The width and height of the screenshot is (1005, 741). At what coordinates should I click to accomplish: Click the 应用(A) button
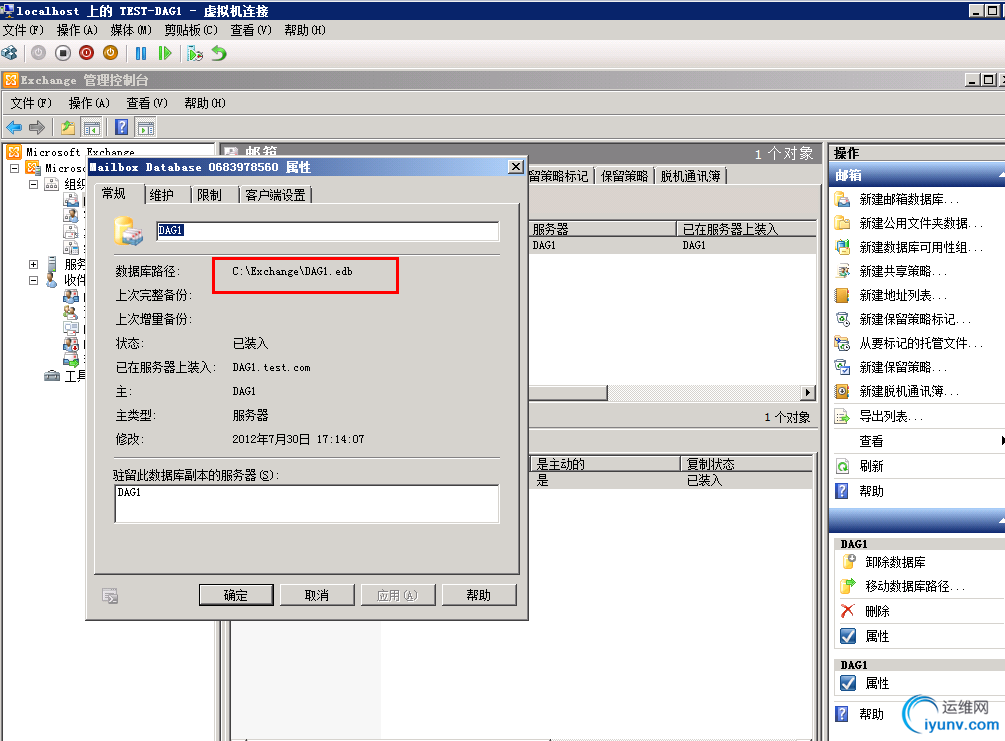point(397,595)
